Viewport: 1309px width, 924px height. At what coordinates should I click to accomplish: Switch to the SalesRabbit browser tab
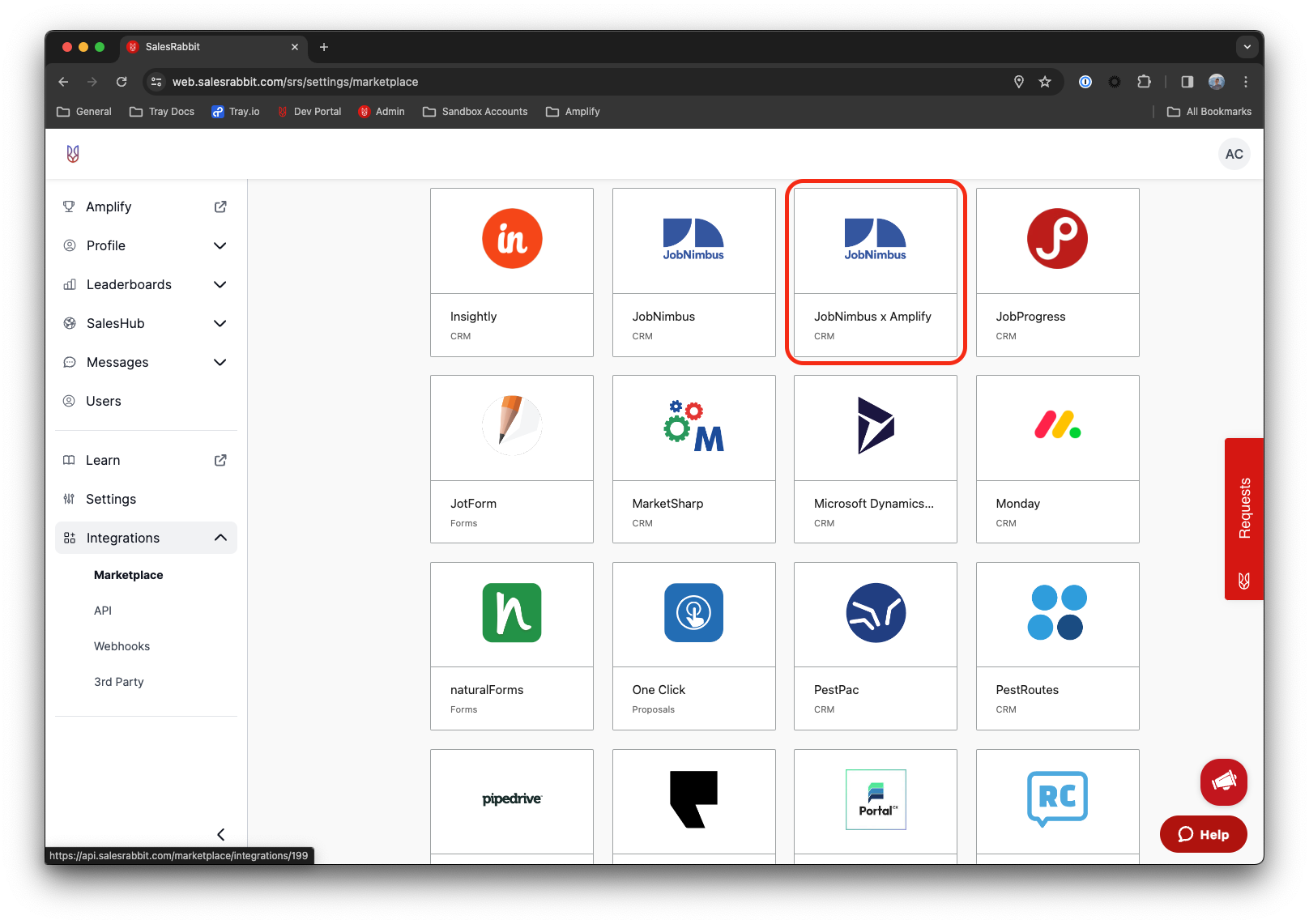coord(212,47)
